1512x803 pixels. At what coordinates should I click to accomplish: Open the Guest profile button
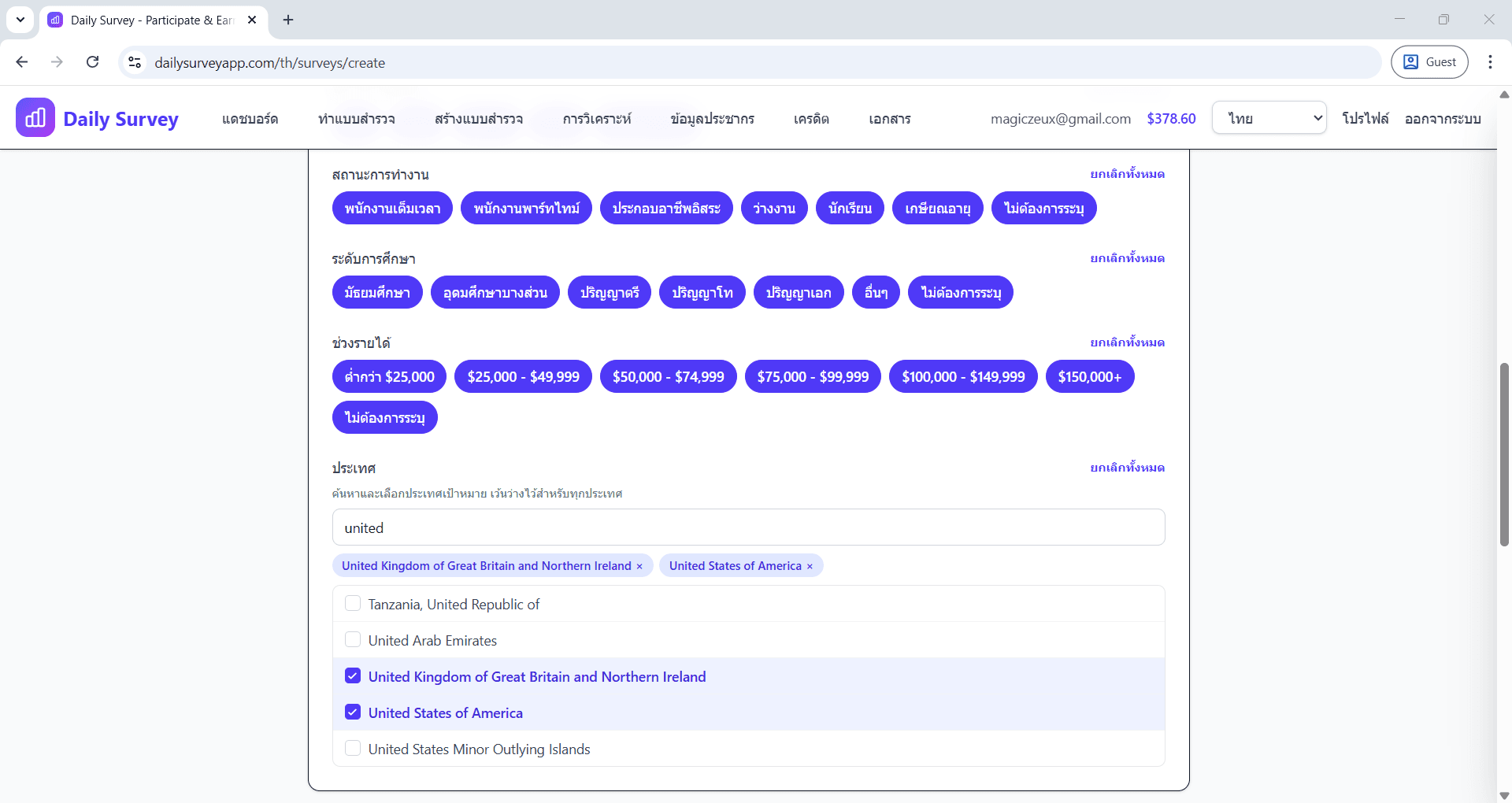(x=1429, y=62)
